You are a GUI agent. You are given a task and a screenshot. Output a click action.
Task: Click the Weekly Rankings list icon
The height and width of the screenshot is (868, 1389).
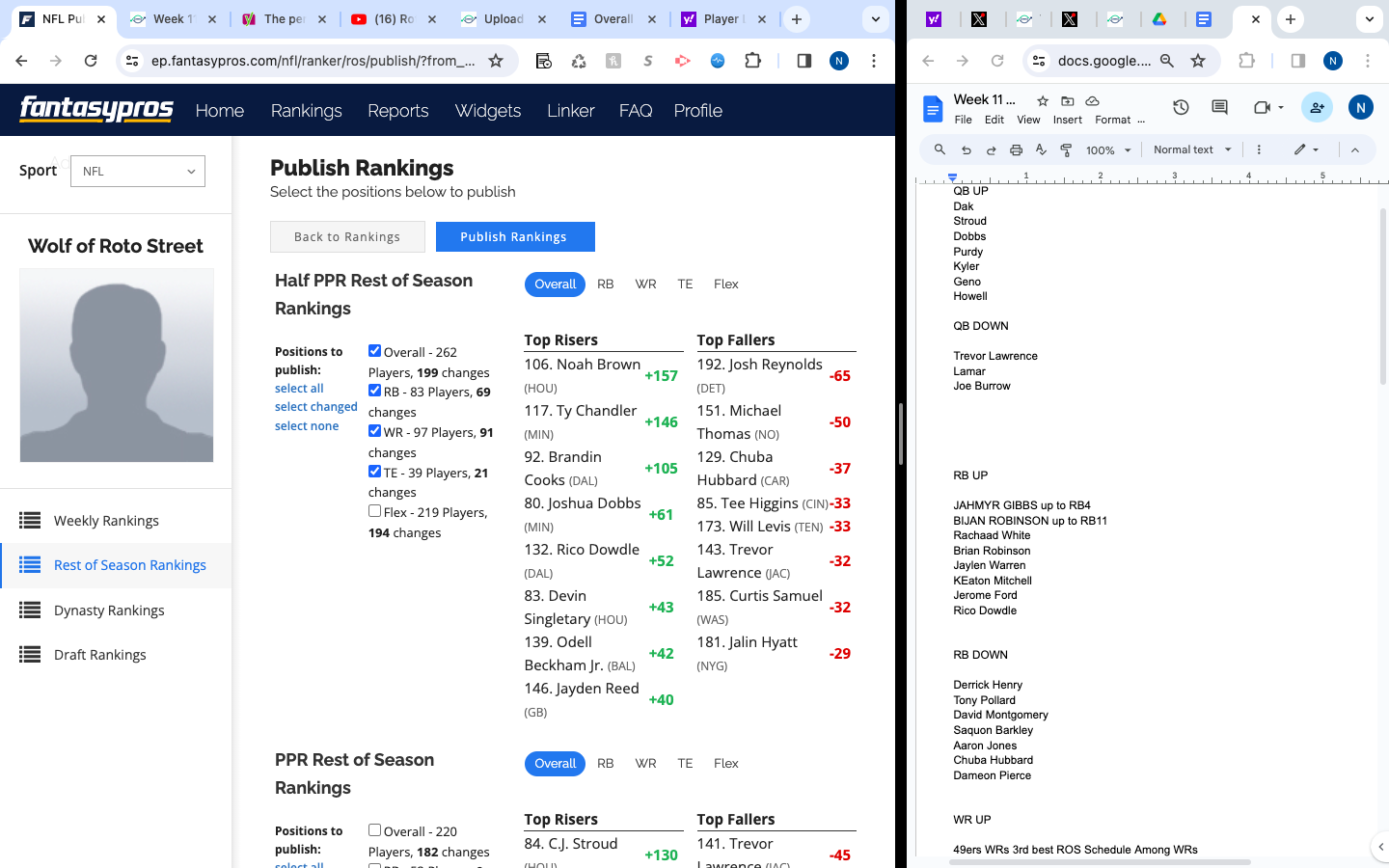pos(30,521)
